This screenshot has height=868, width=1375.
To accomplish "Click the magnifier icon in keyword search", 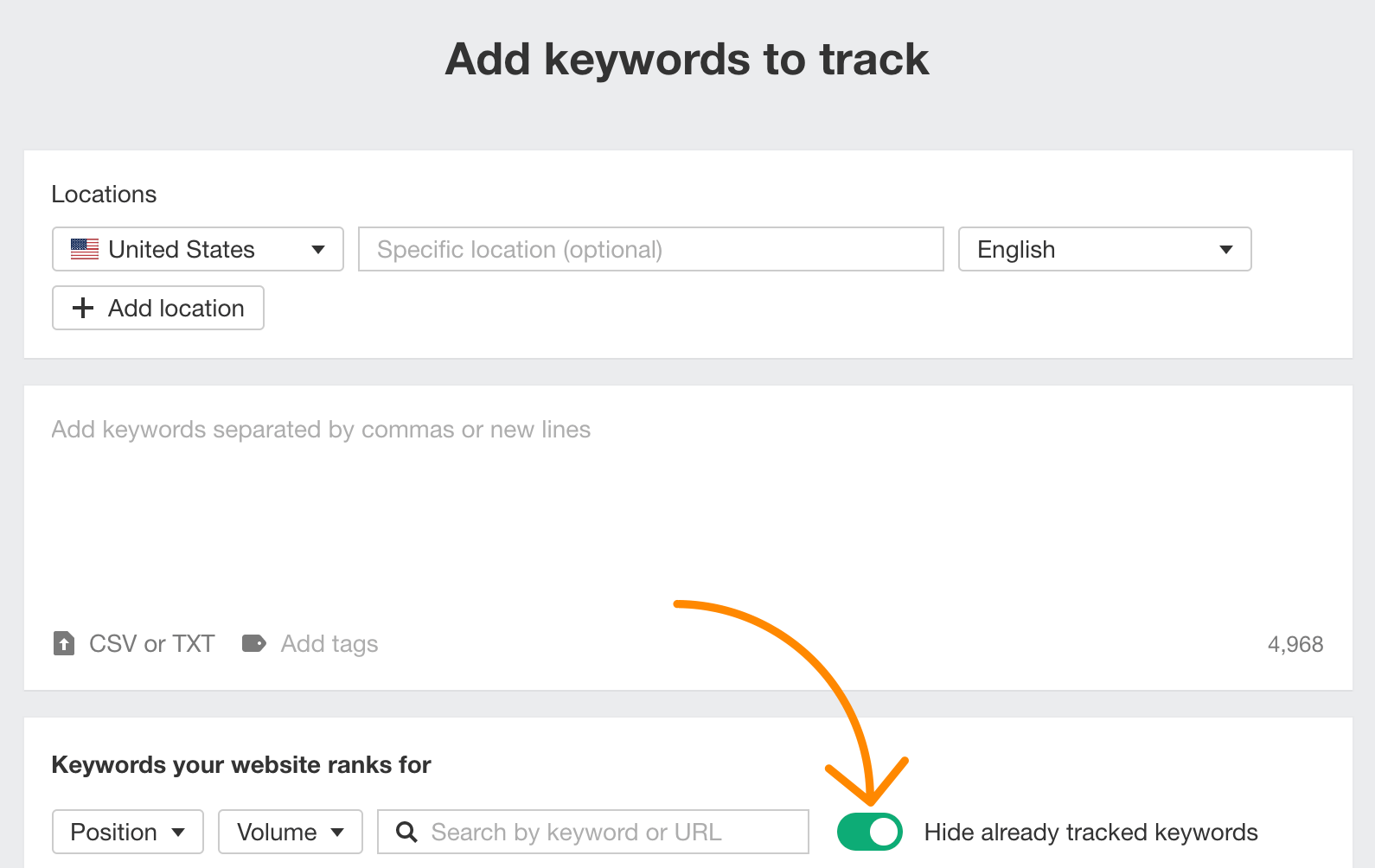I will click(406, 832).
